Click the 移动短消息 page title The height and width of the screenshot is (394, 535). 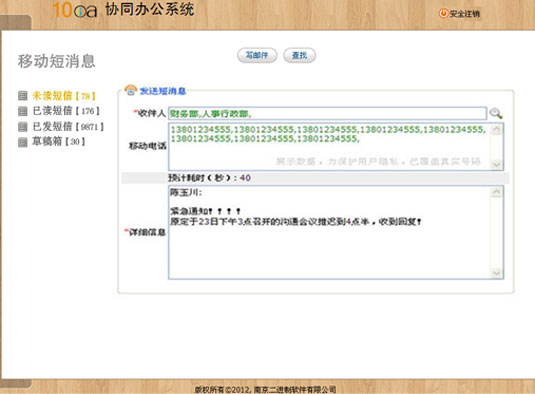(57, 61)
